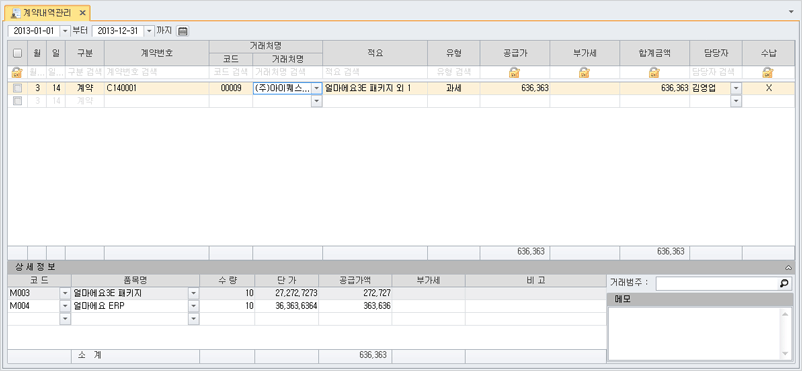The height and width of the screenshot is (371, 802).
Task: Click the 비고 column header in details
Action: coord(535,280)
